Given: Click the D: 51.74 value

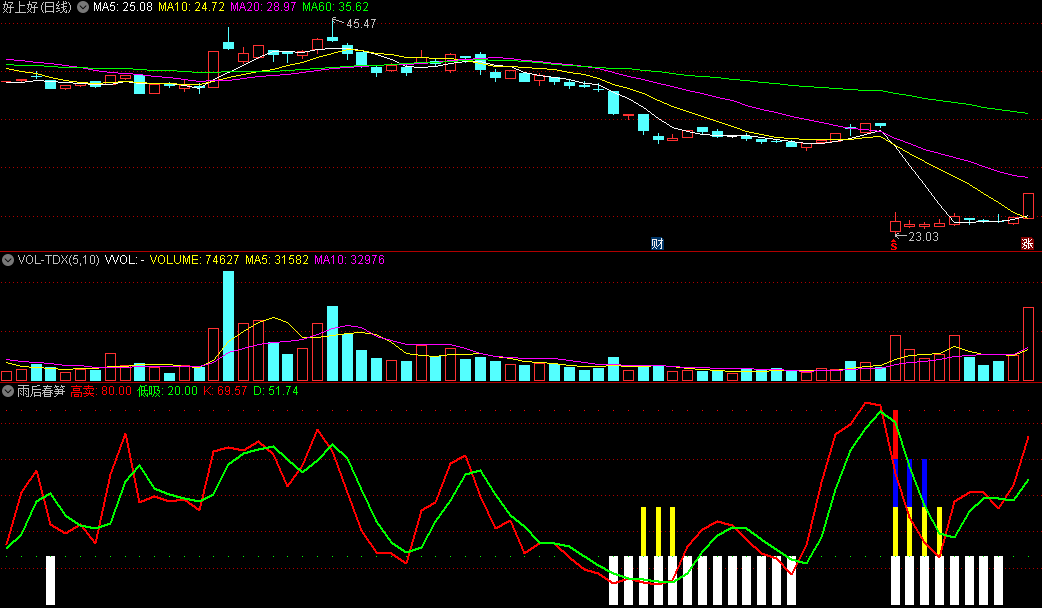Looking at the screenshot, I should (276, 391).
